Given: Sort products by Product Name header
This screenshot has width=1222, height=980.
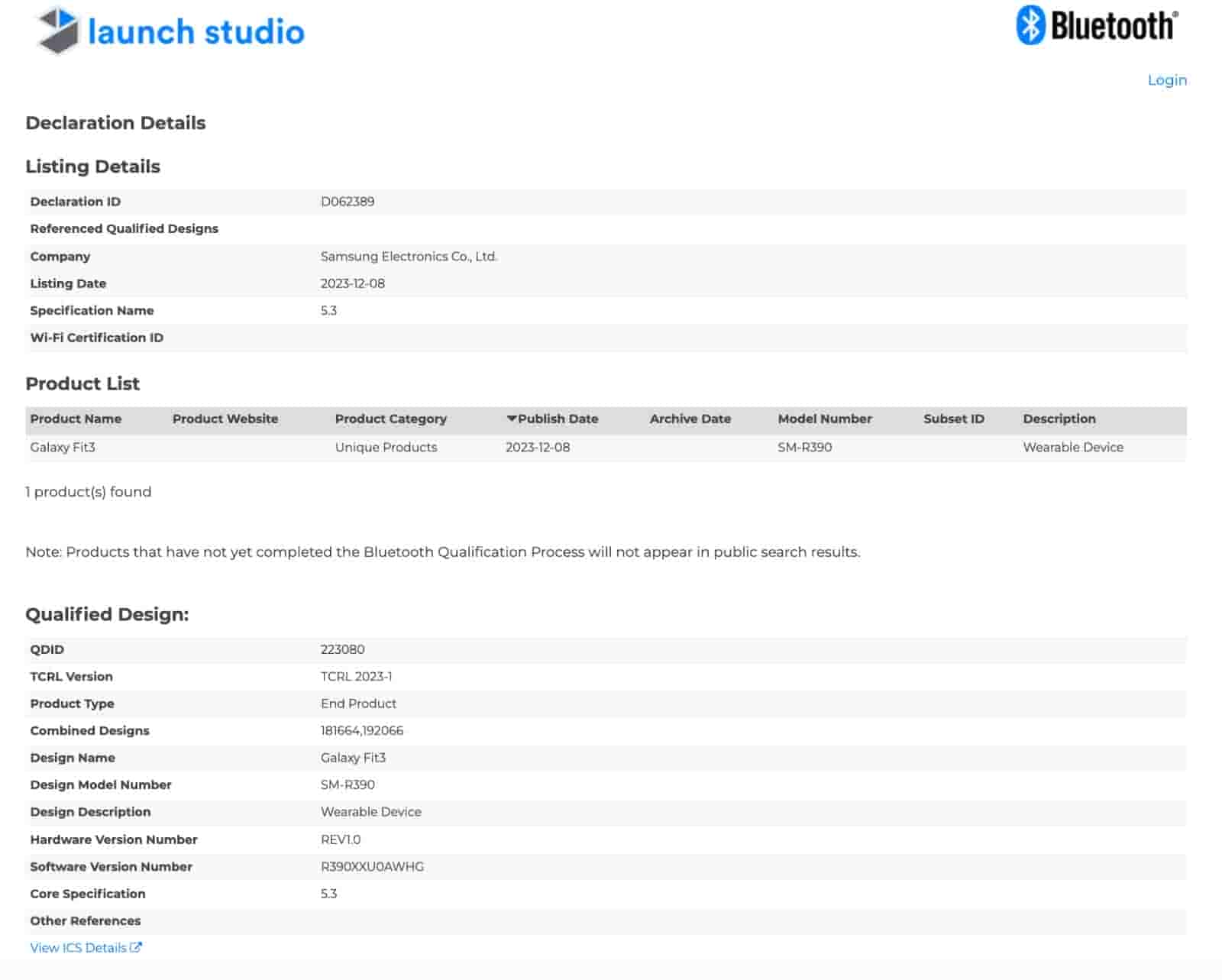Looking at the screenshot, I should pyautogui.click(x=75, y=419).
